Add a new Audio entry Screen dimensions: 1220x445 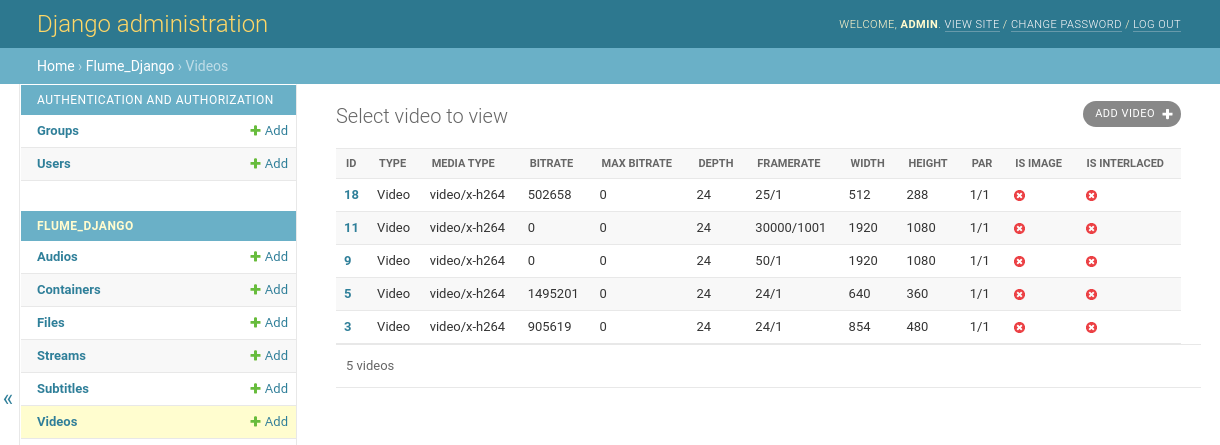(269, 257)
